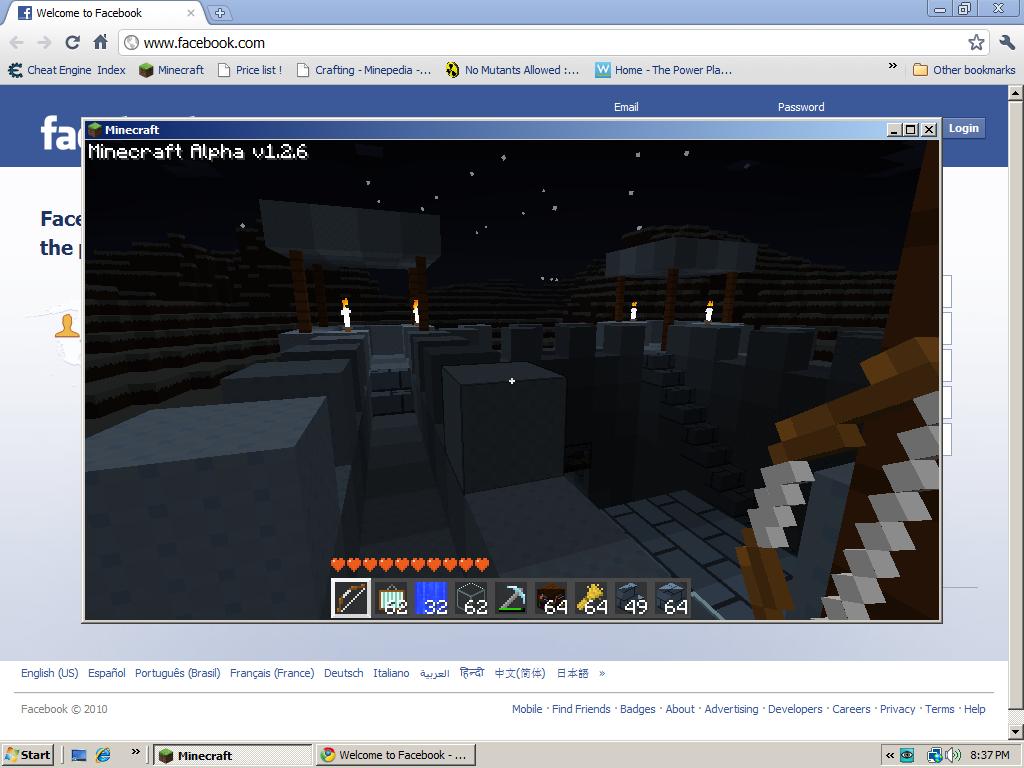The image size is (1024, 768).
Task: Open the Other bookmarks folder
Action: click(x=963, y=70)
